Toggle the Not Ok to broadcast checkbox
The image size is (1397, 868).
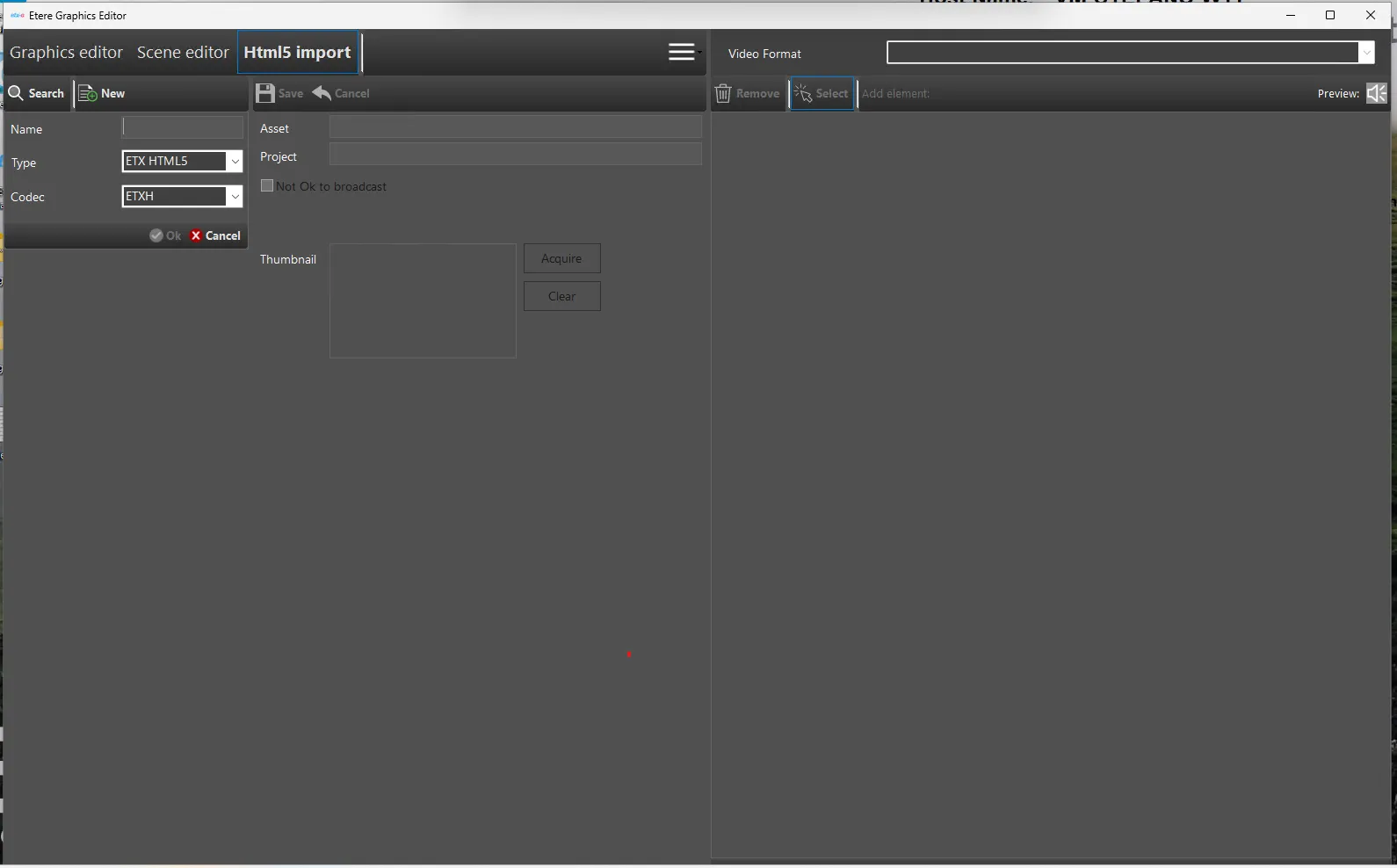267,186
